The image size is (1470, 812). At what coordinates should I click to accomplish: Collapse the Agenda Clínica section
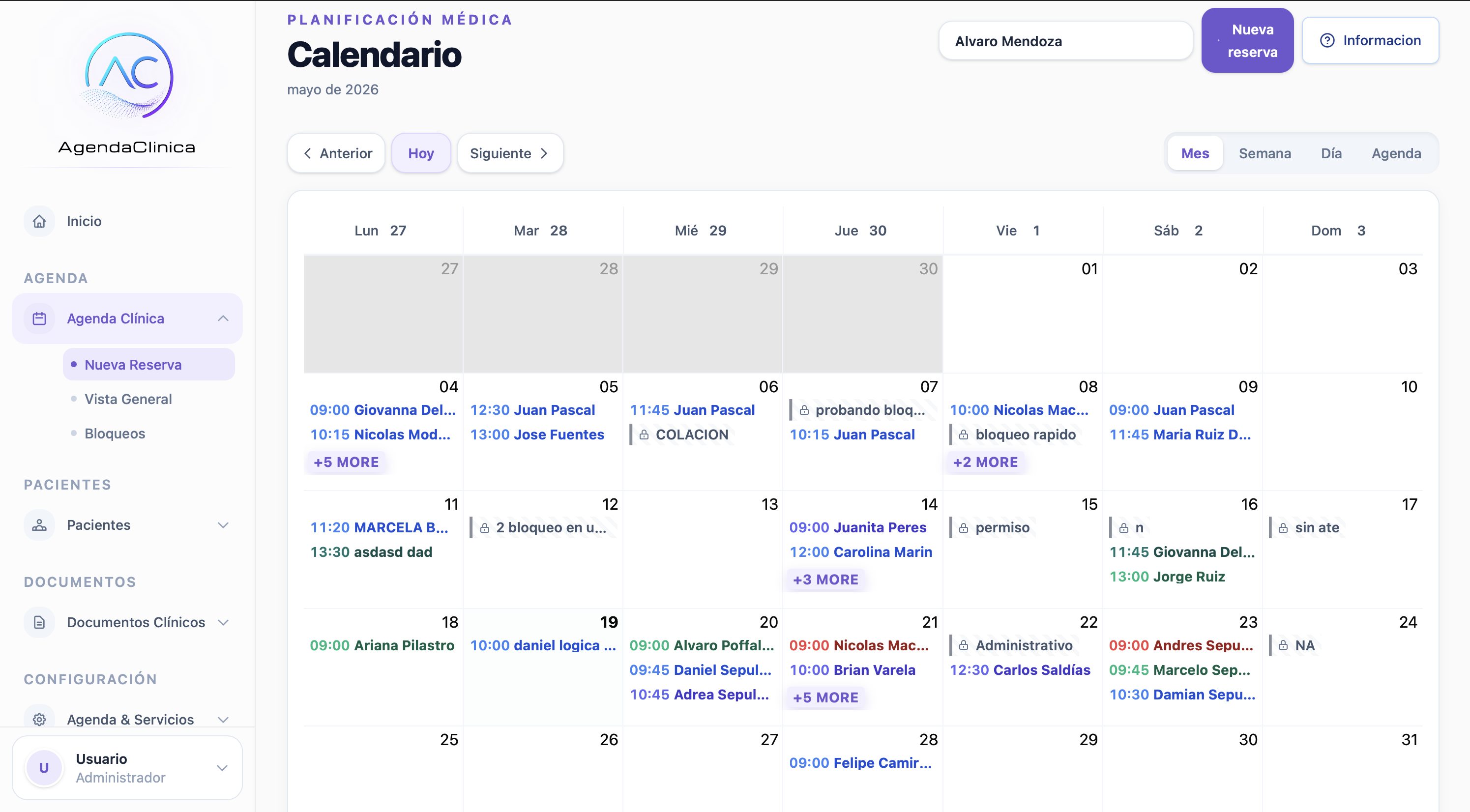(223, 319)
